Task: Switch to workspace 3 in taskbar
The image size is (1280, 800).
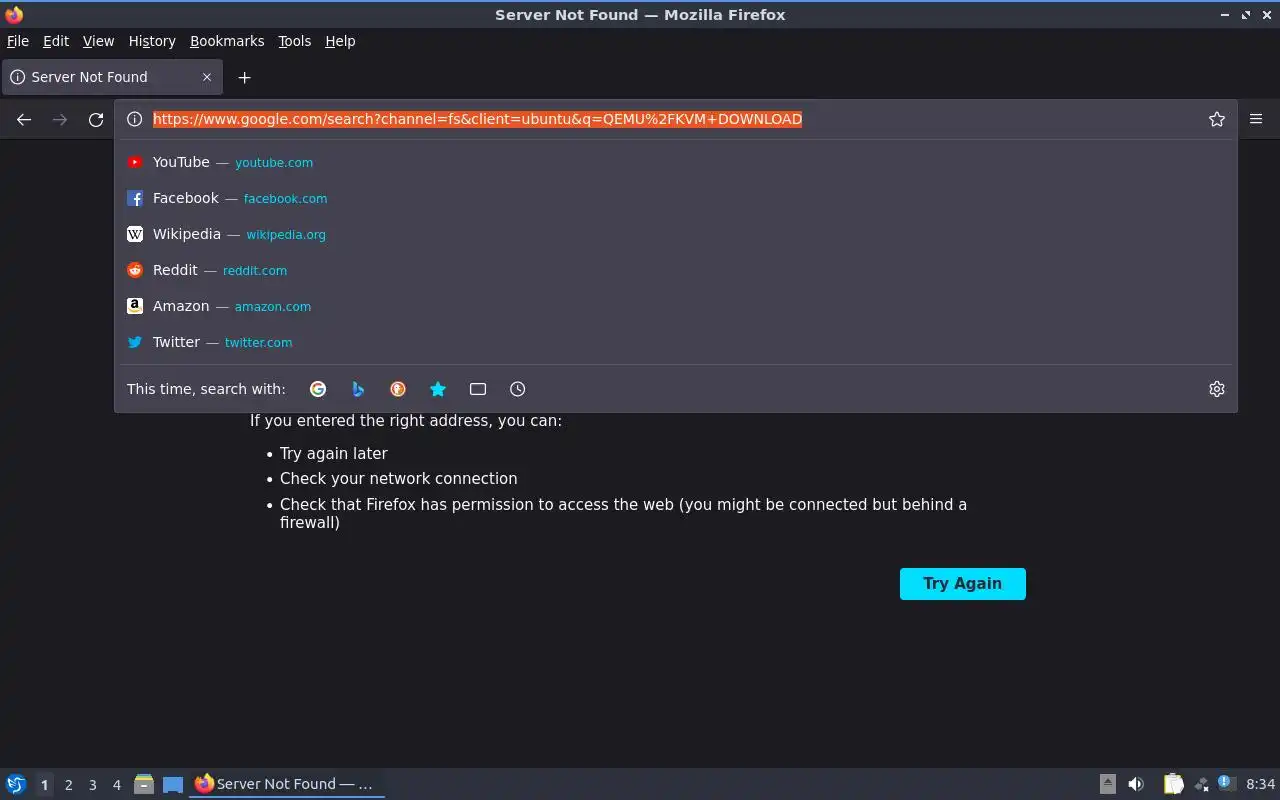Action: tap(92, 785)
